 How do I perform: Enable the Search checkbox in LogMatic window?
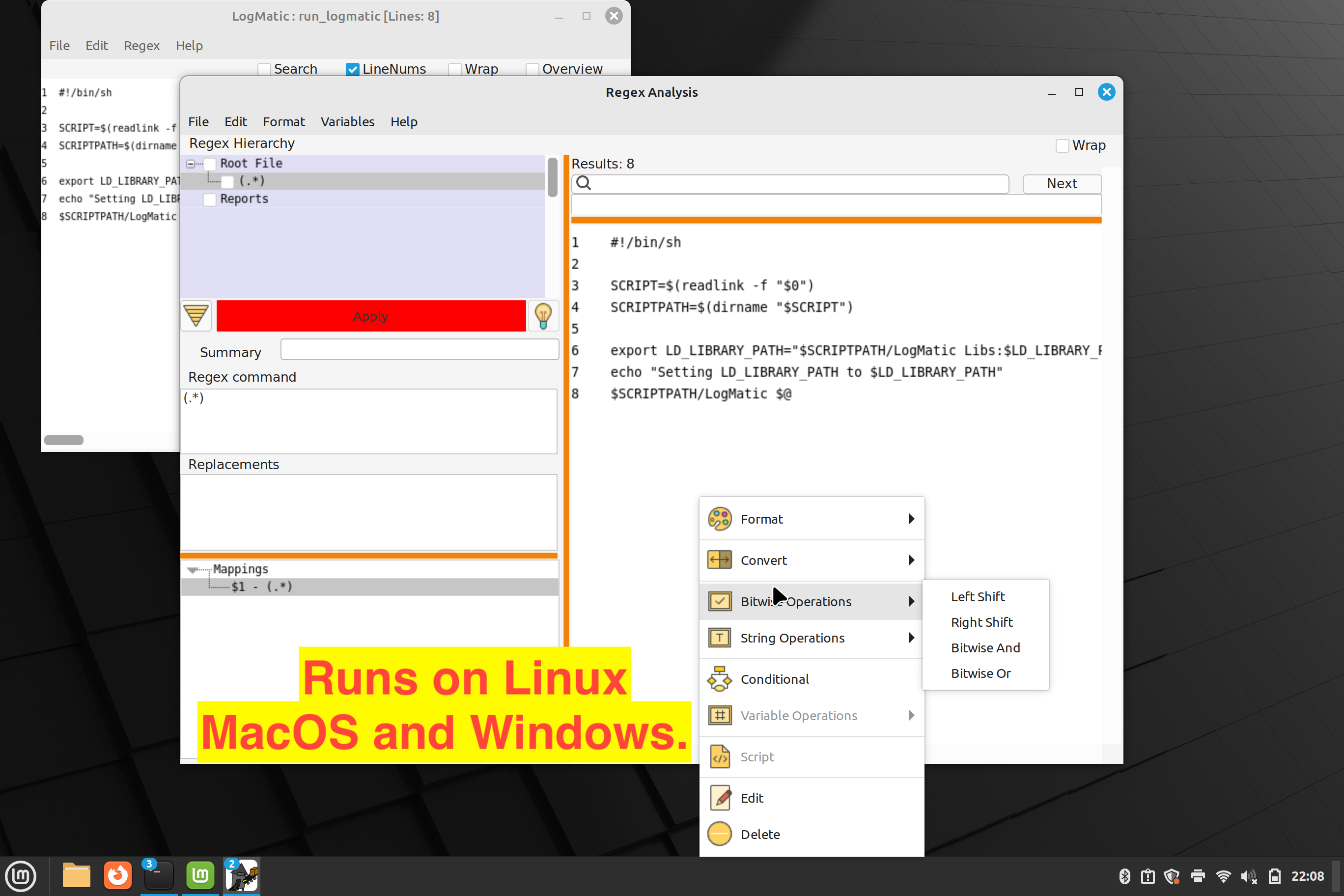click(x=264, y=69)
